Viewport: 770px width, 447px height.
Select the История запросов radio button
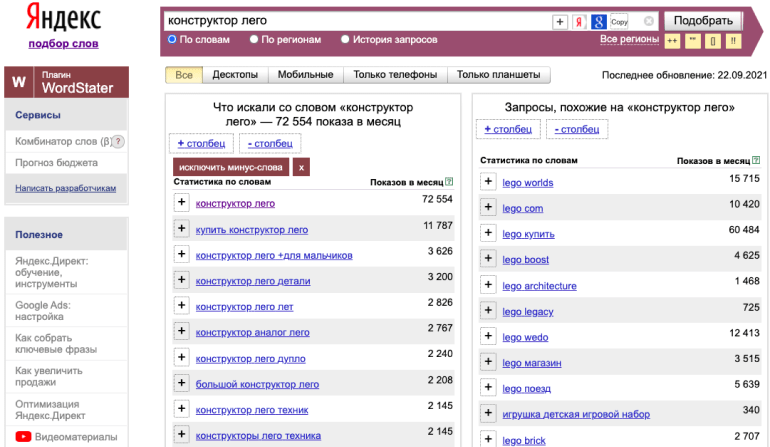coord(345,39)
